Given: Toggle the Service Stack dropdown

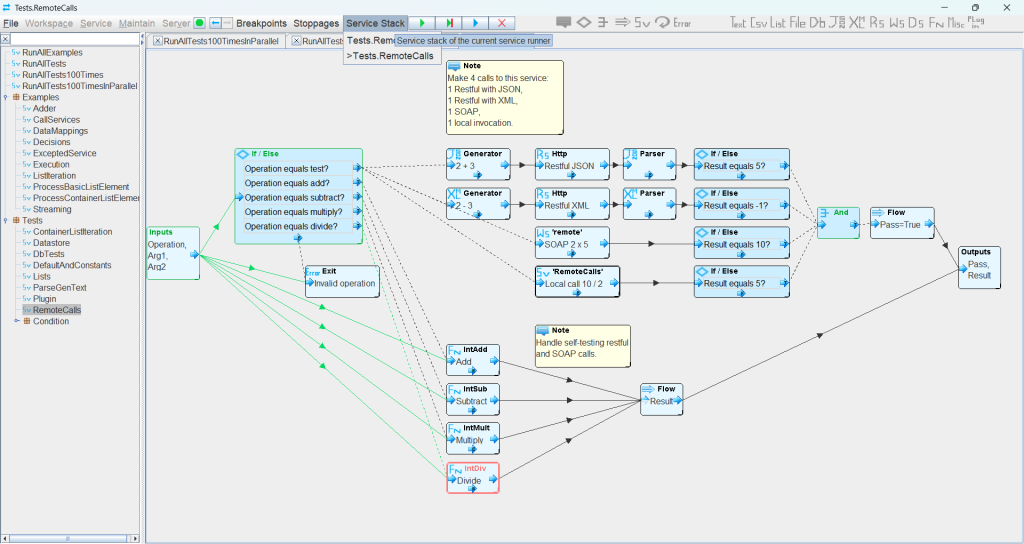Looking at the screenshot, I should [376, 23].
